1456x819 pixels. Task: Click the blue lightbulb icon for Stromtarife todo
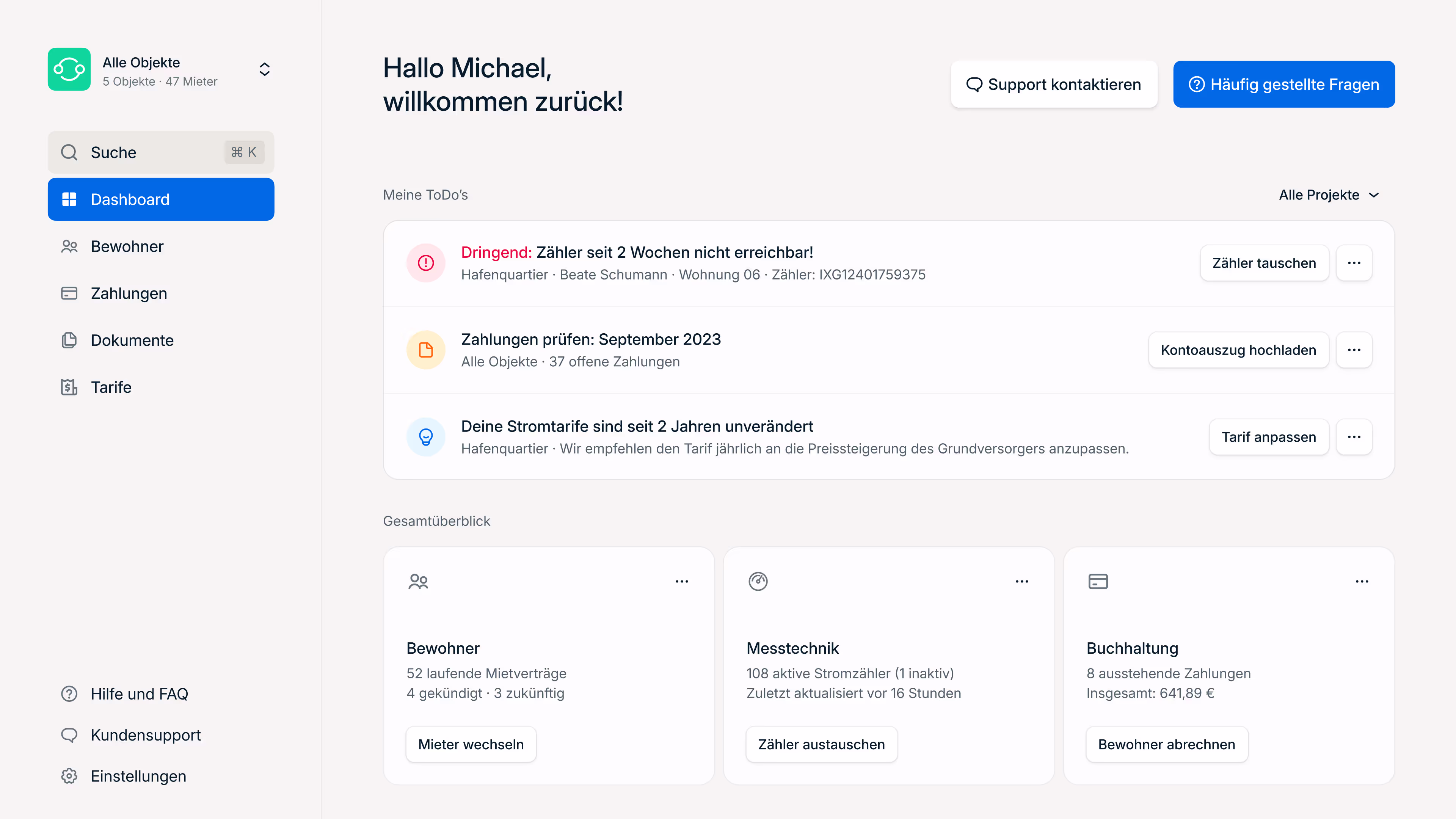click(425, 437)
